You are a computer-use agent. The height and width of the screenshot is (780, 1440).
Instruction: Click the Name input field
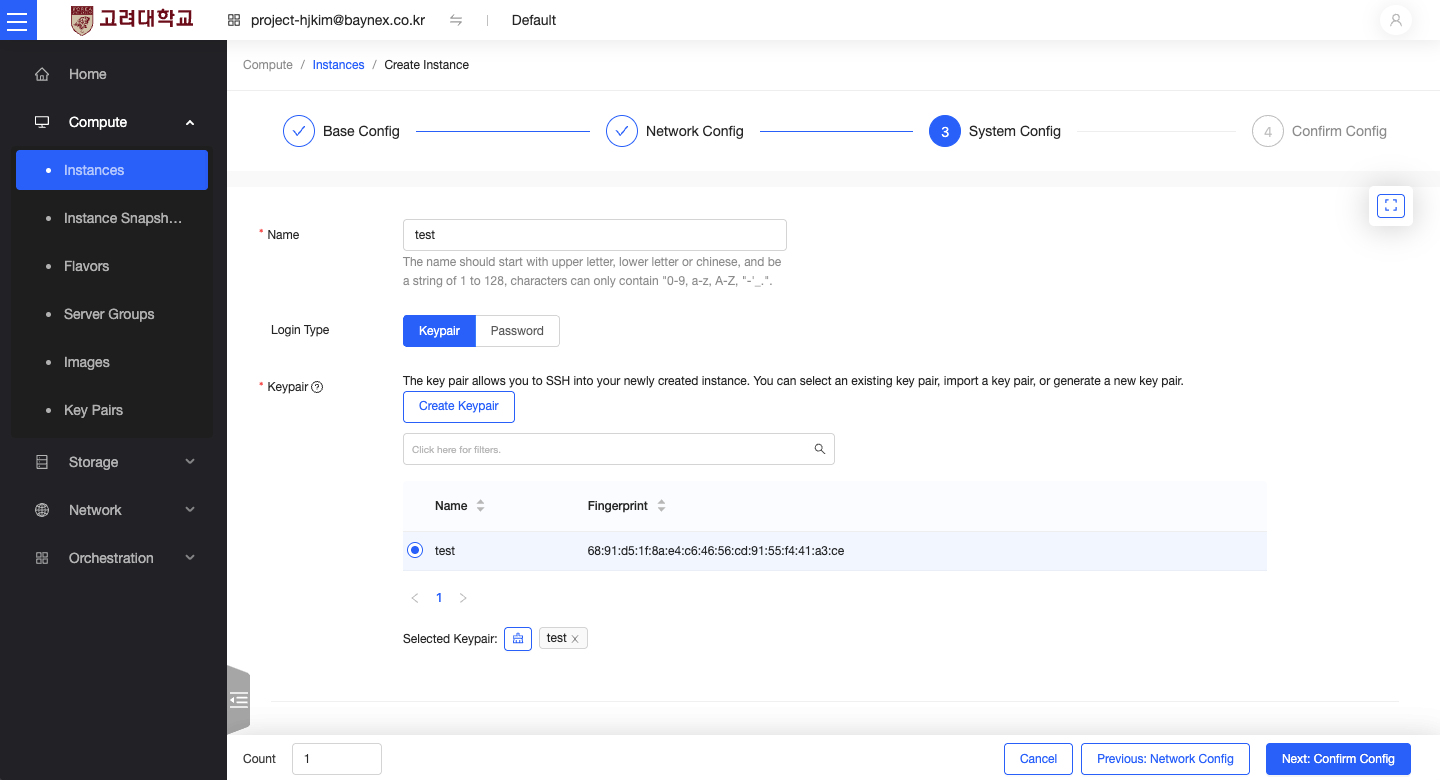[595, 235]
